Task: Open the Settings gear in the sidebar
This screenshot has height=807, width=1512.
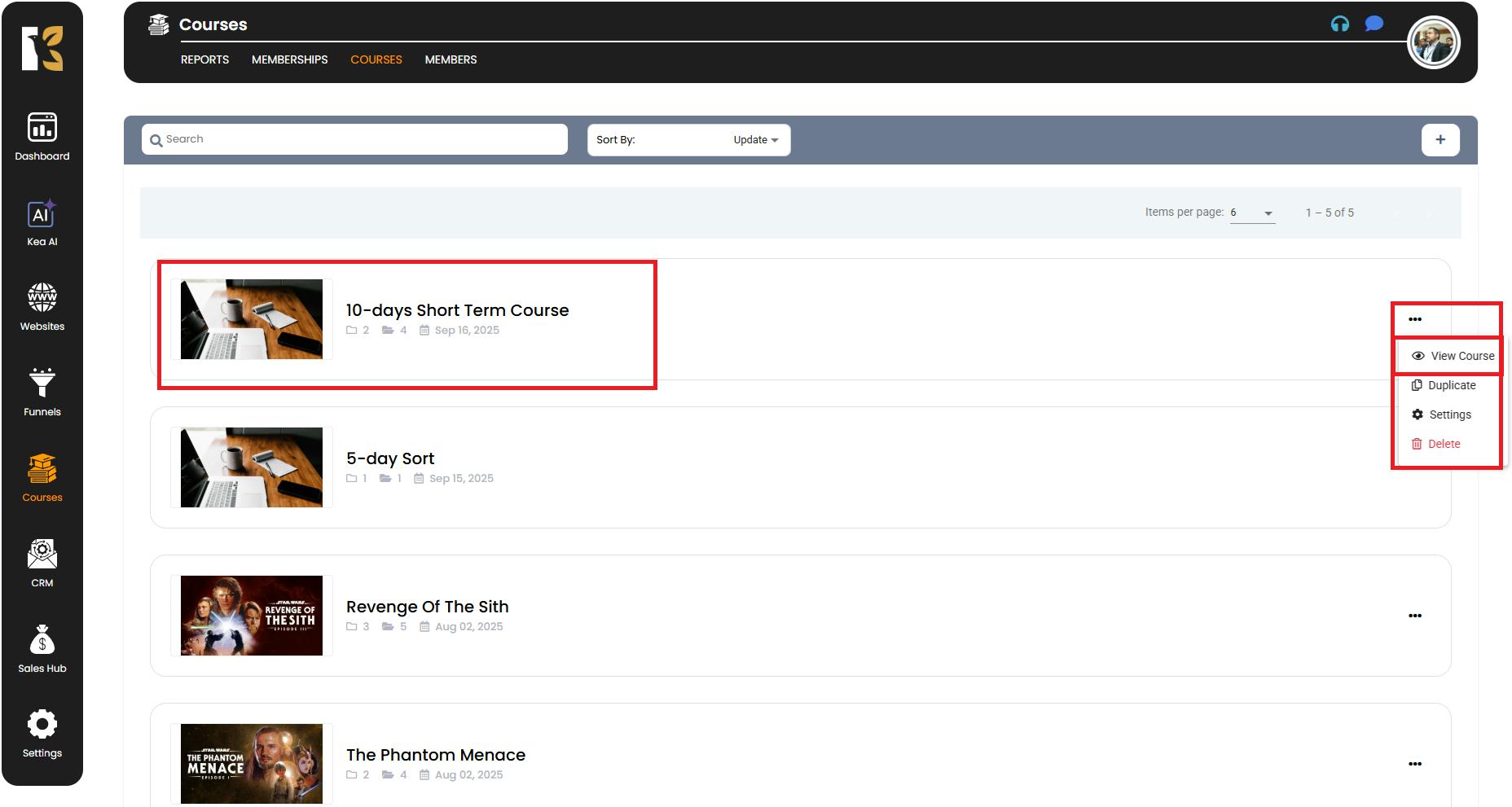Action: [x=42, y=734]
